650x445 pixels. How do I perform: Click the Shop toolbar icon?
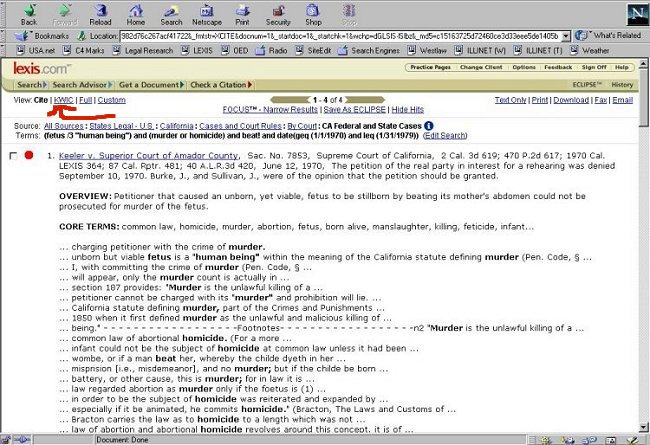[x=313, y=13]
